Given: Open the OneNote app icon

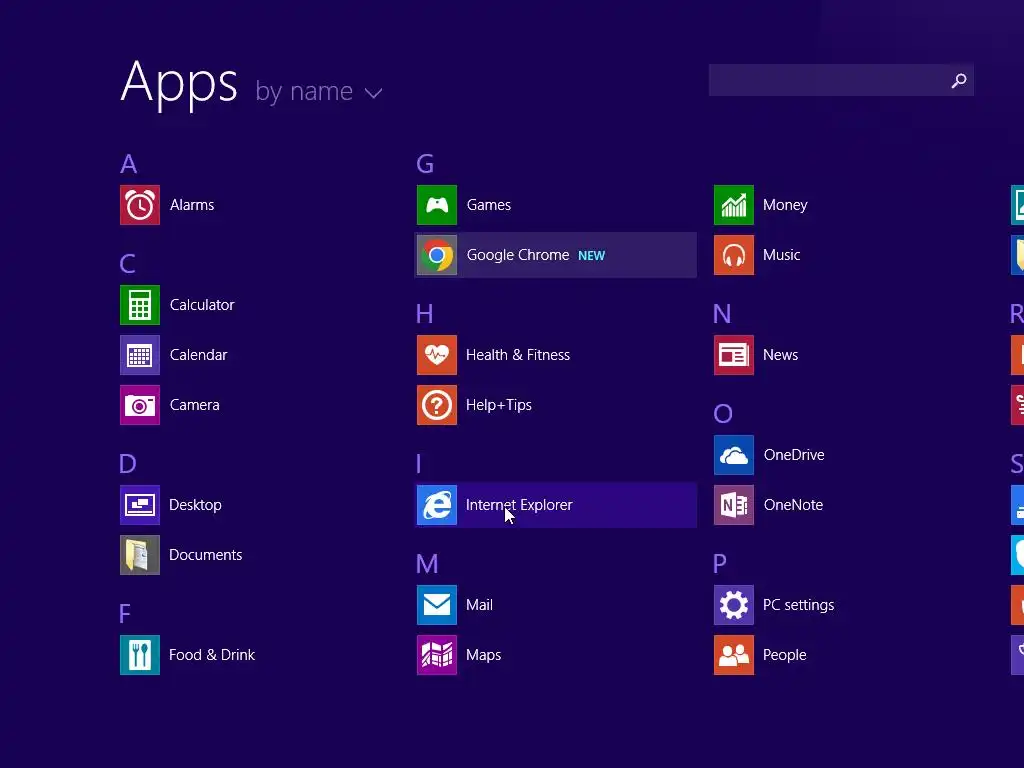Looking at the screenshot, I should tap(734, 505).
